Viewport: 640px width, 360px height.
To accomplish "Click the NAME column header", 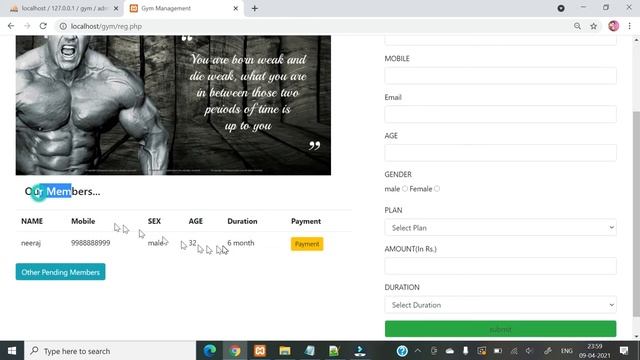I will 32,221.
